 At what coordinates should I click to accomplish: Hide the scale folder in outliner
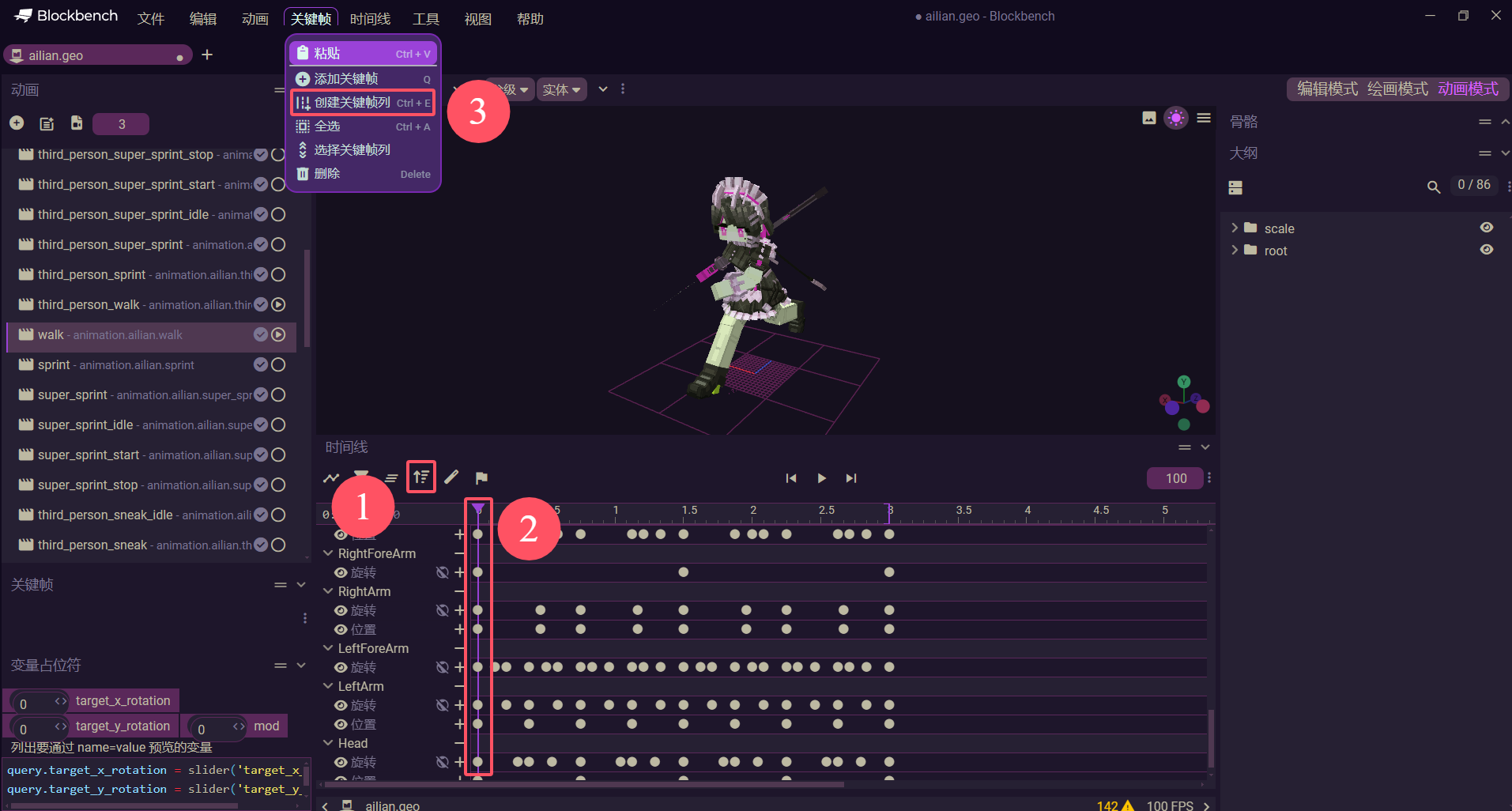tap(1486, 228)
